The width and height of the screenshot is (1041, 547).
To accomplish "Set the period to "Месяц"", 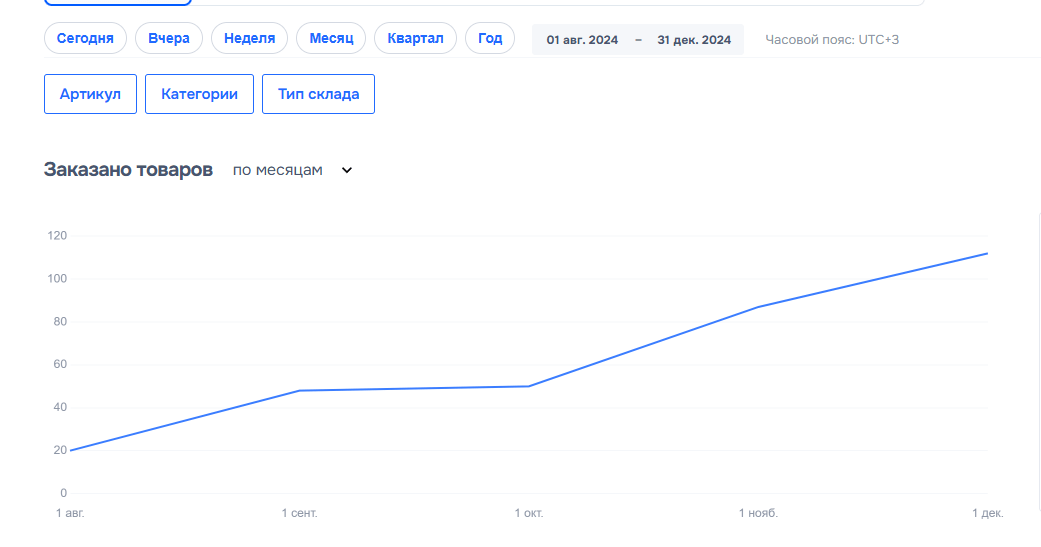I will click(x=331, y=39).
